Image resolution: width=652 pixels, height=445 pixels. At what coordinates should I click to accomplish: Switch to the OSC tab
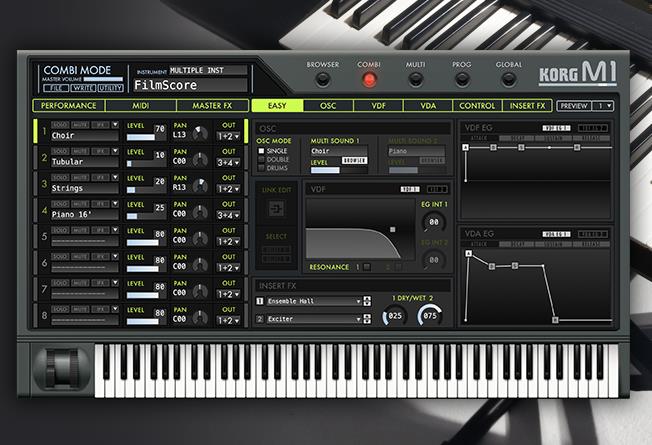coord(328,106)
